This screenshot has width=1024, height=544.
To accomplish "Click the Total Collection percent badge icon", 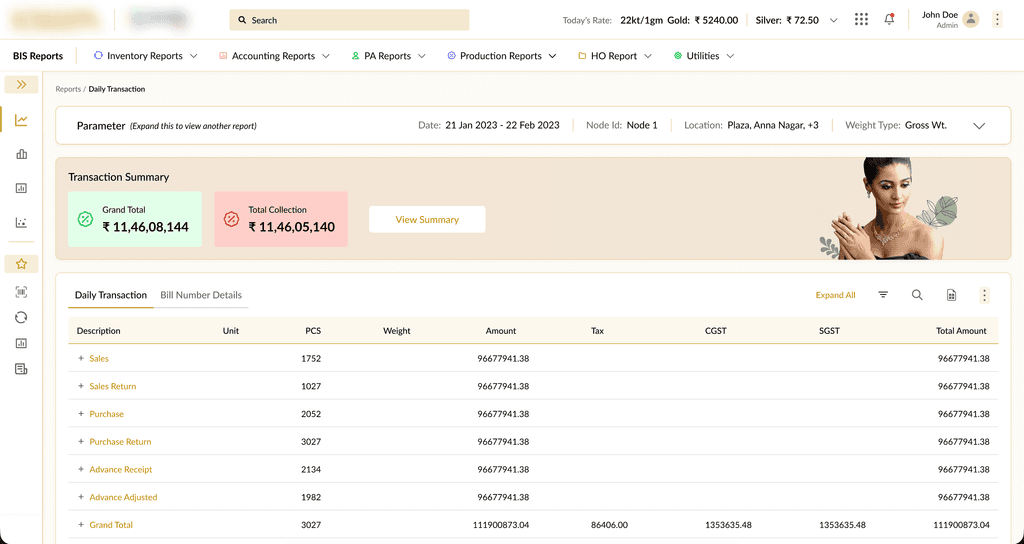I will [x=231, y=219].
